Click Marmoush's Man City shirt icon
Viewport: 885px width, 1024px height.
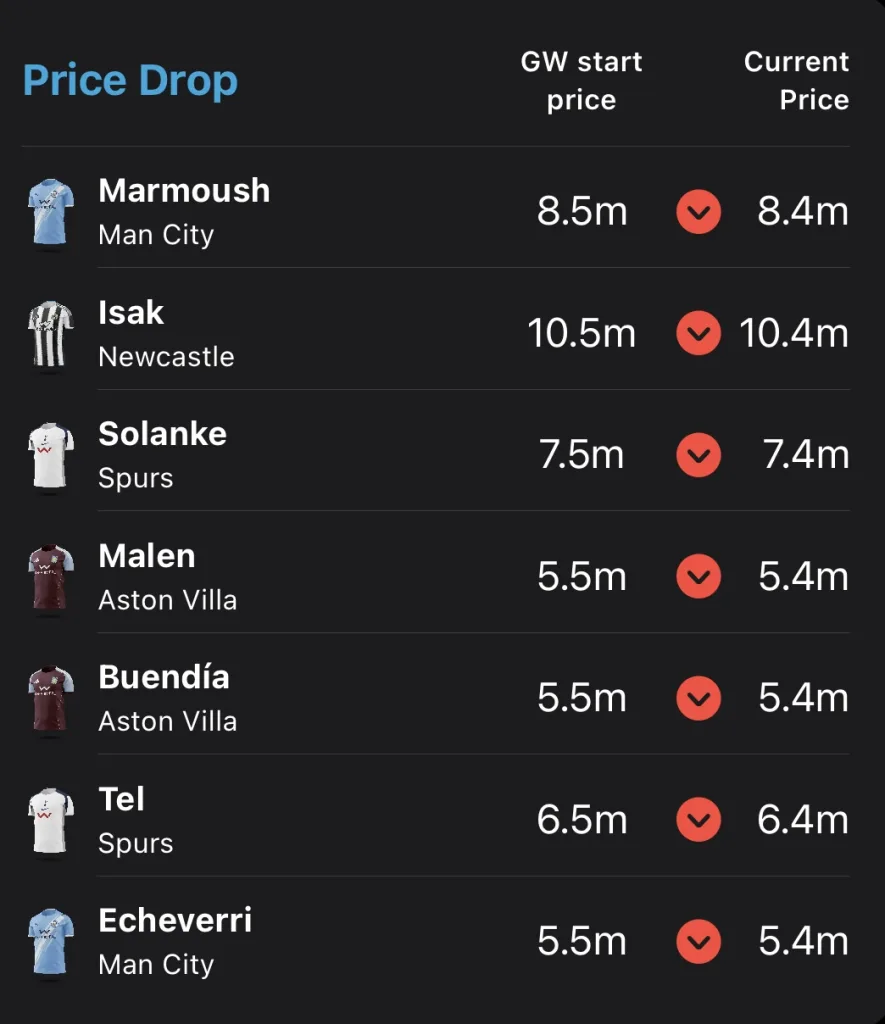point(50,212)
